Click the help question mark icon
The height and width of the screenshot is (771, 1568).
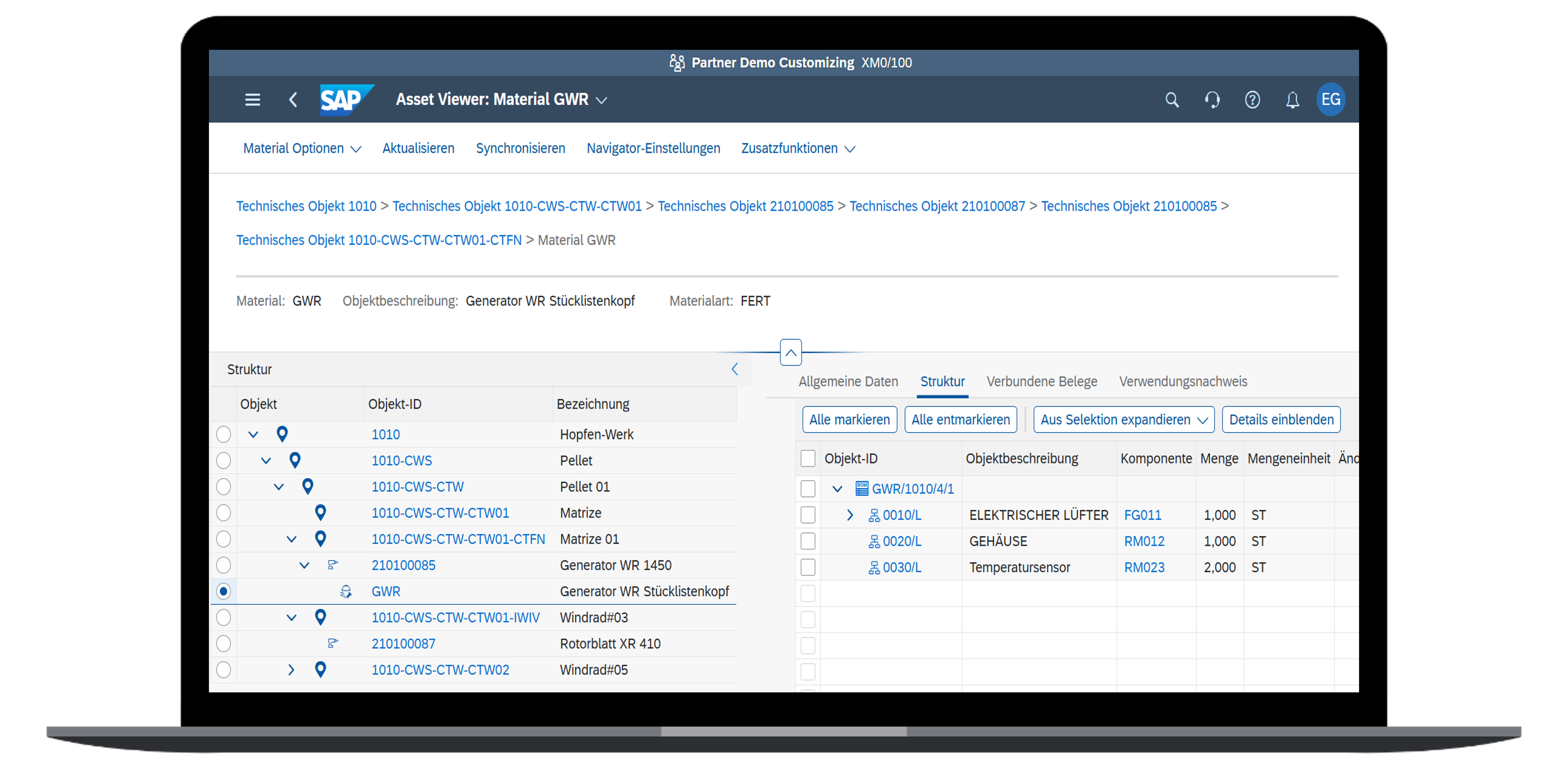(x=1252, y=100)
